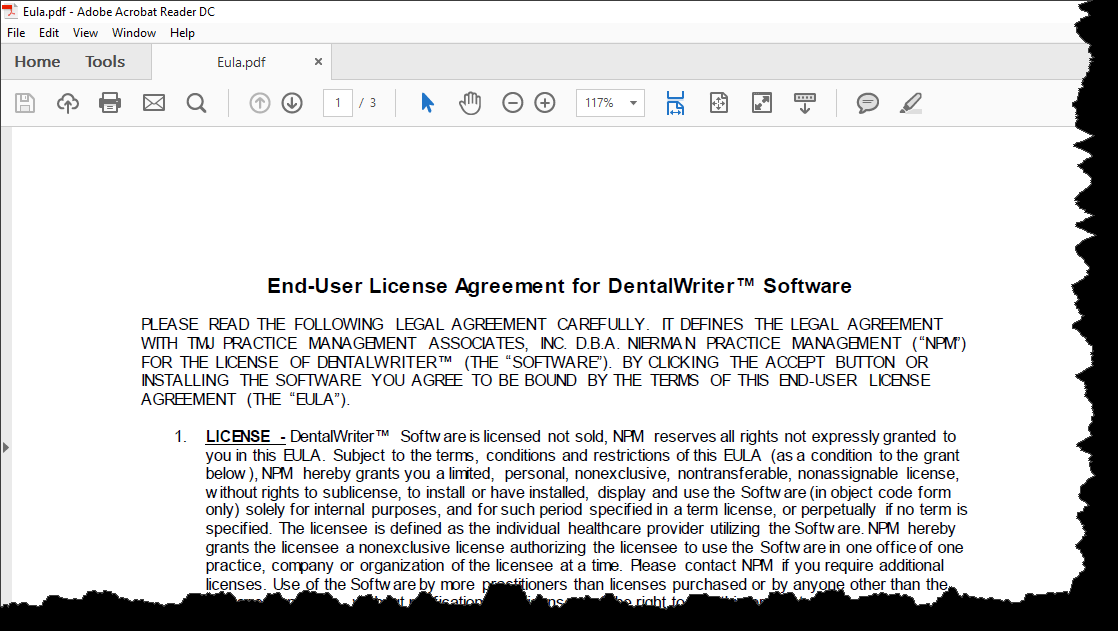This screenshot has height=631, width=1118.
Task: Open the Help menu
Action: (182, 33)
